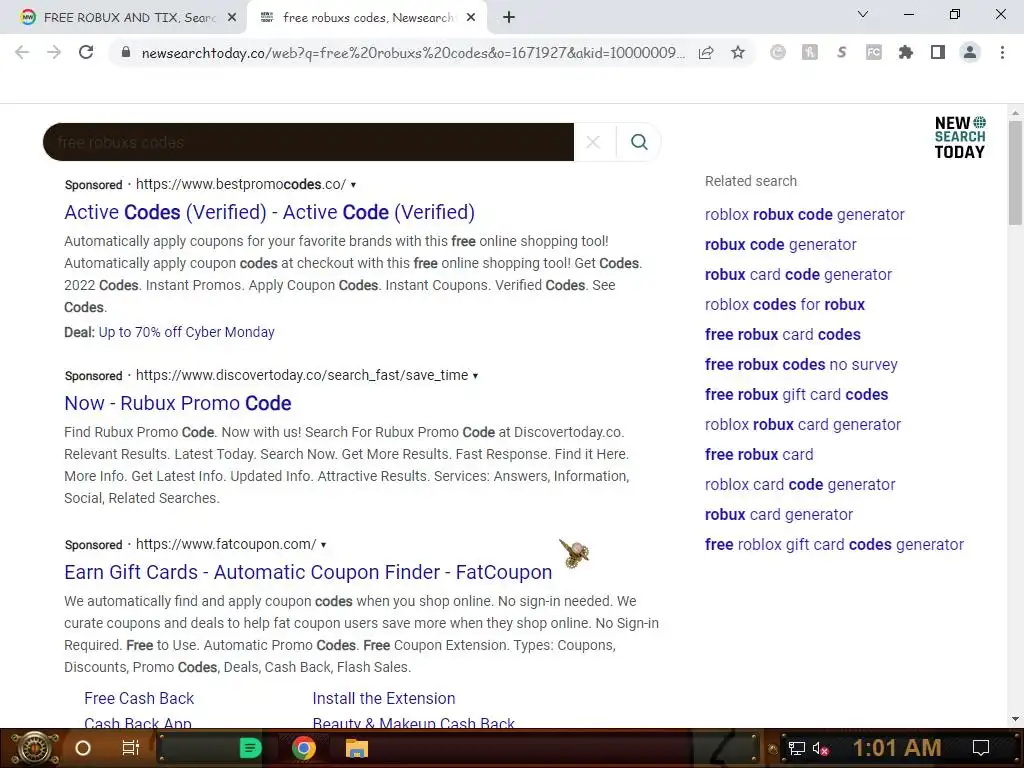The image size is (1024, 768).
Task: Bookmark this tab with star
Action: pos(738,52)
